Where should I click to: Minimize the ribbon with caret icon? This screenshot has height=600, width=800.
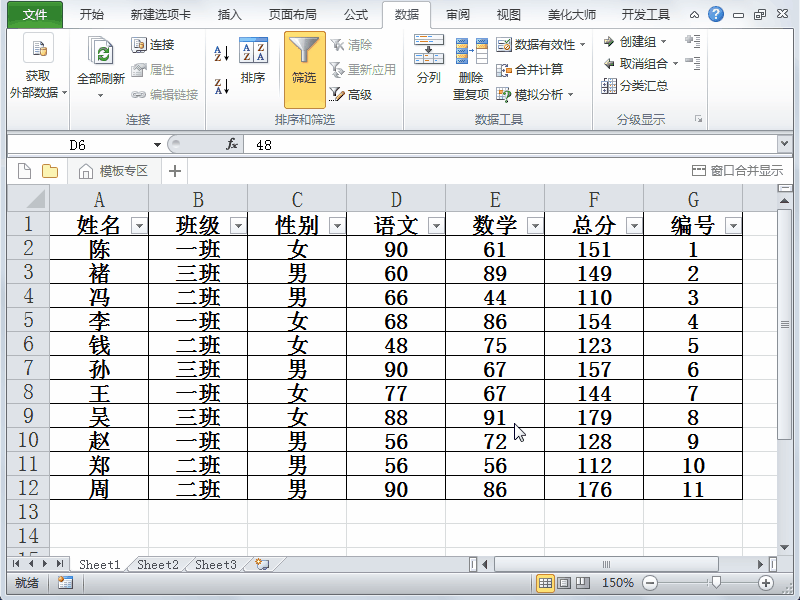click(x=694, y=15)
